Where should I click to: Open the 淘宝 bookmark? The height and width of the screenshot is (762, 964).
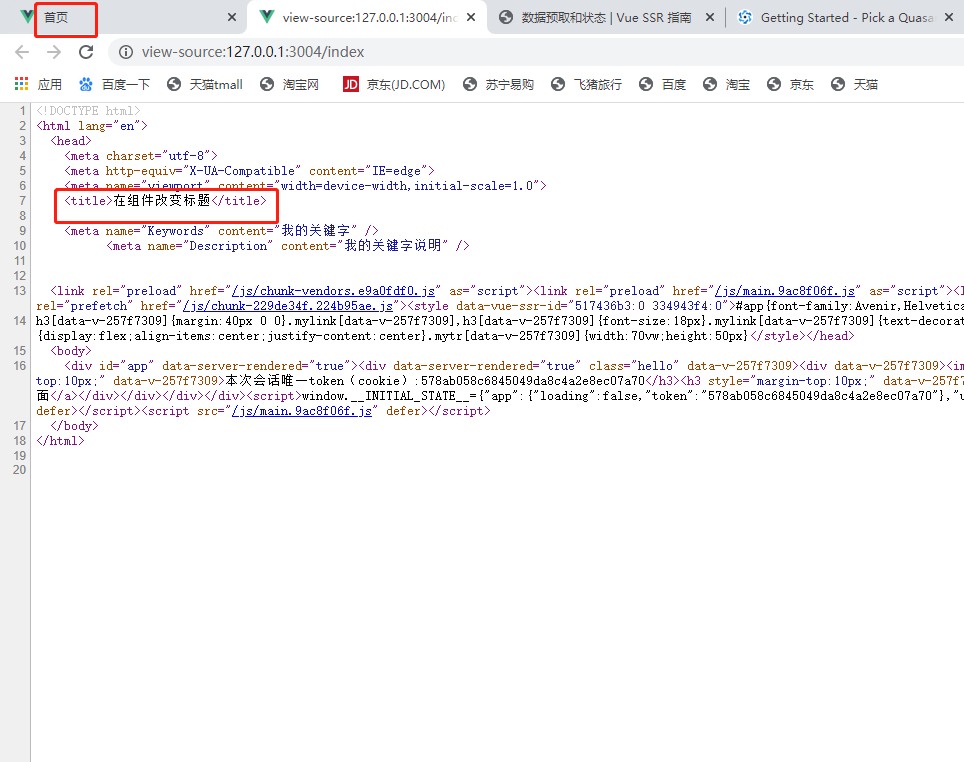pyautogui.click(x=726, y=84)
